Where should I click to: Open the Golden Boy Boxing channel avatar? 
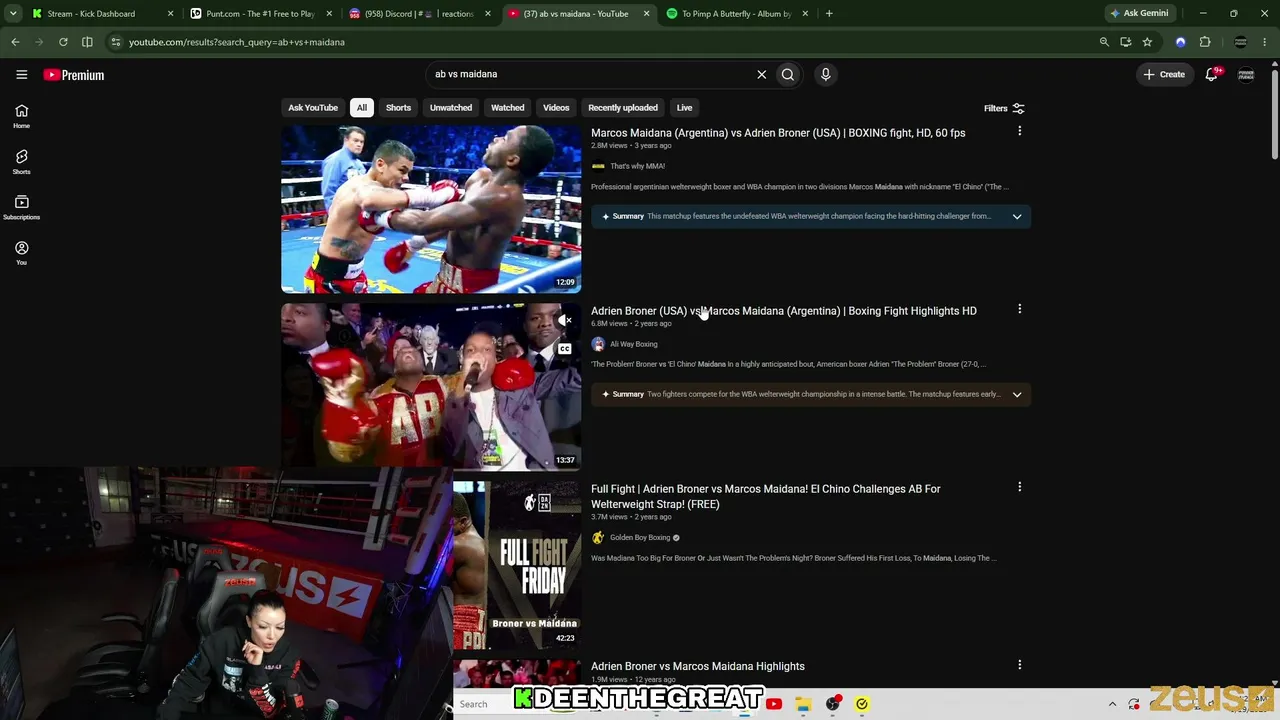[598, 538]
